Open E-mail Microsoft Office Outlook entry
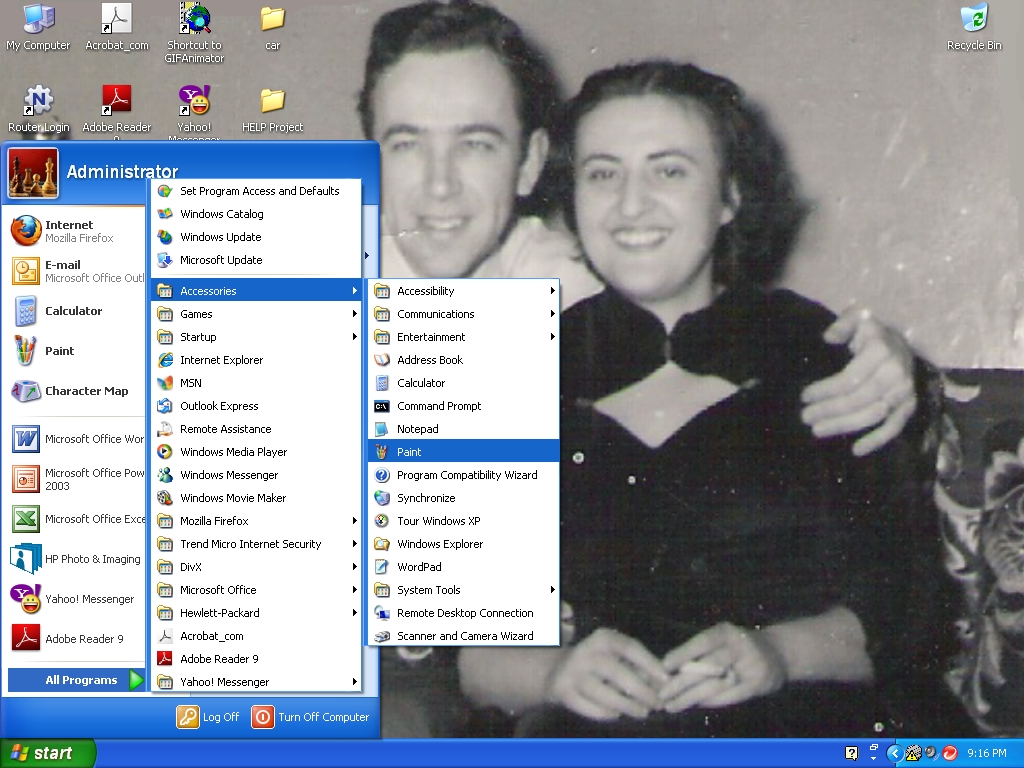The image size is (1024, 768). coord(74,271)
